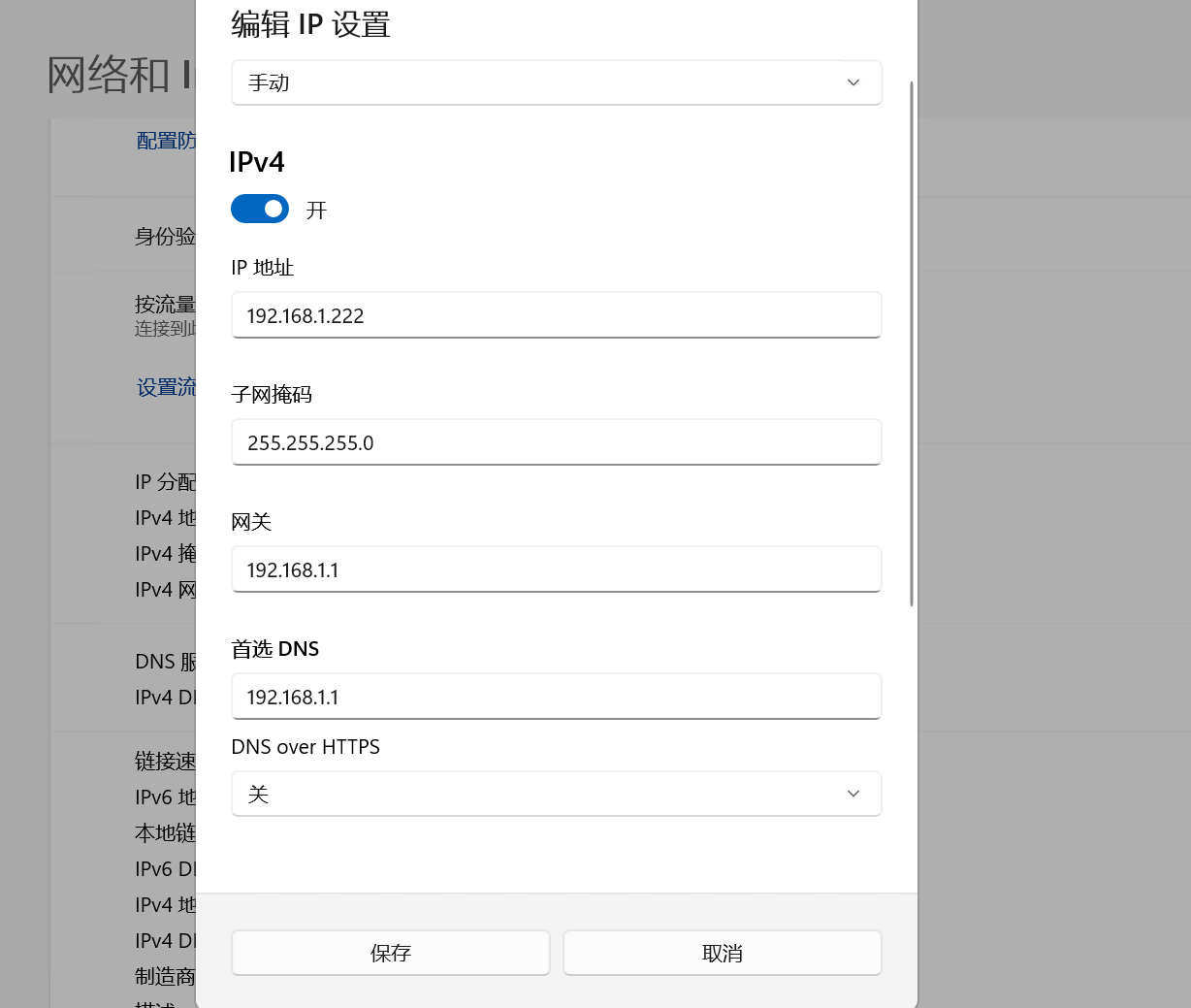Click the 编辑 IP 设置 dialog title
This screenshot has width=1191, height=1008.
pyautogui.click(x=310, y=24)
